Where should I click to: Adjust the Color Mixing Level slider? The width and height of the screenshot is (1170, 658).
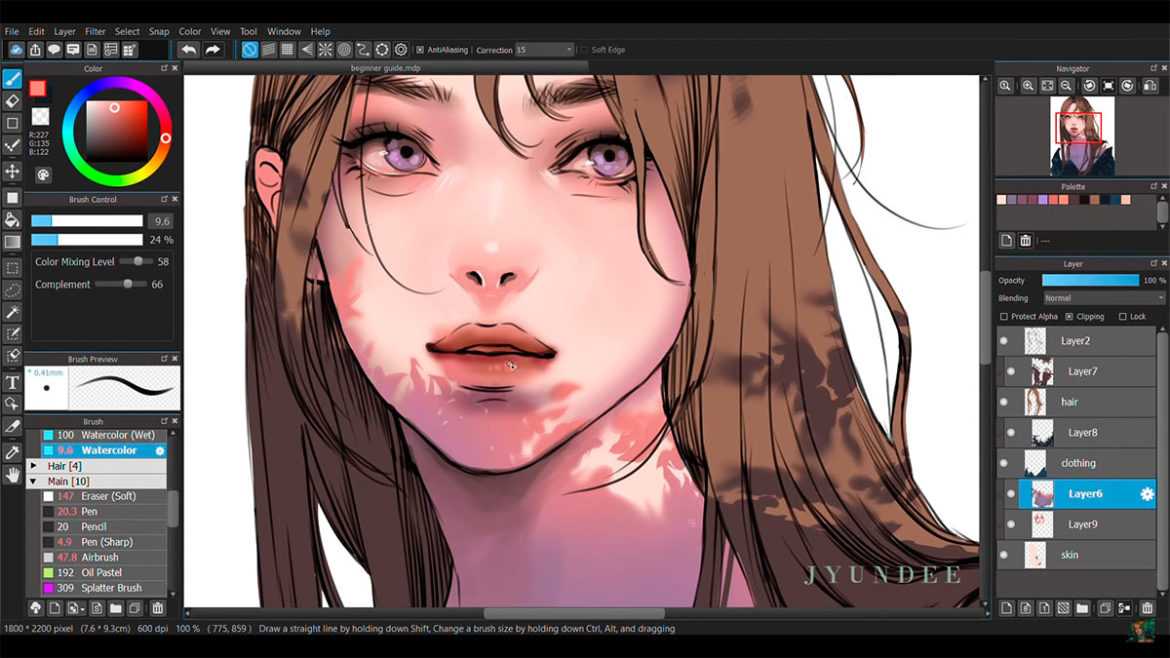tap(135, 261)
